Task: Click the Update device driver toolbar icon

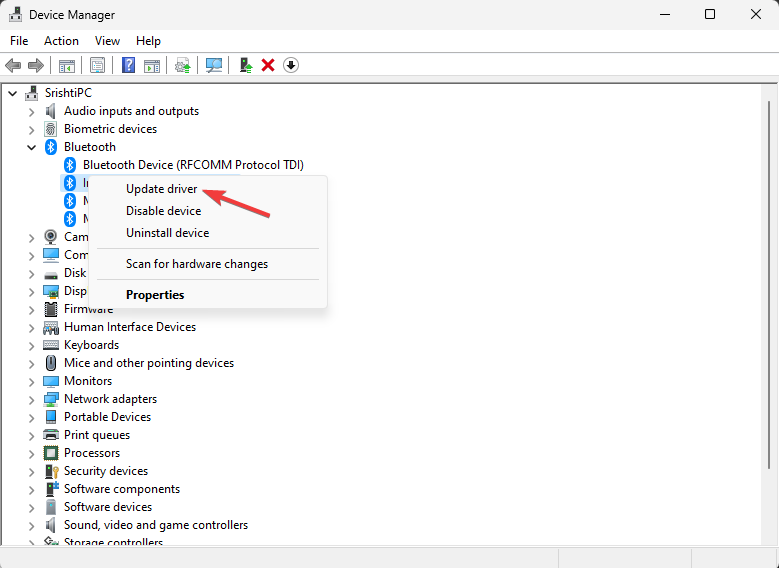Action: click(x=183, y=65)
